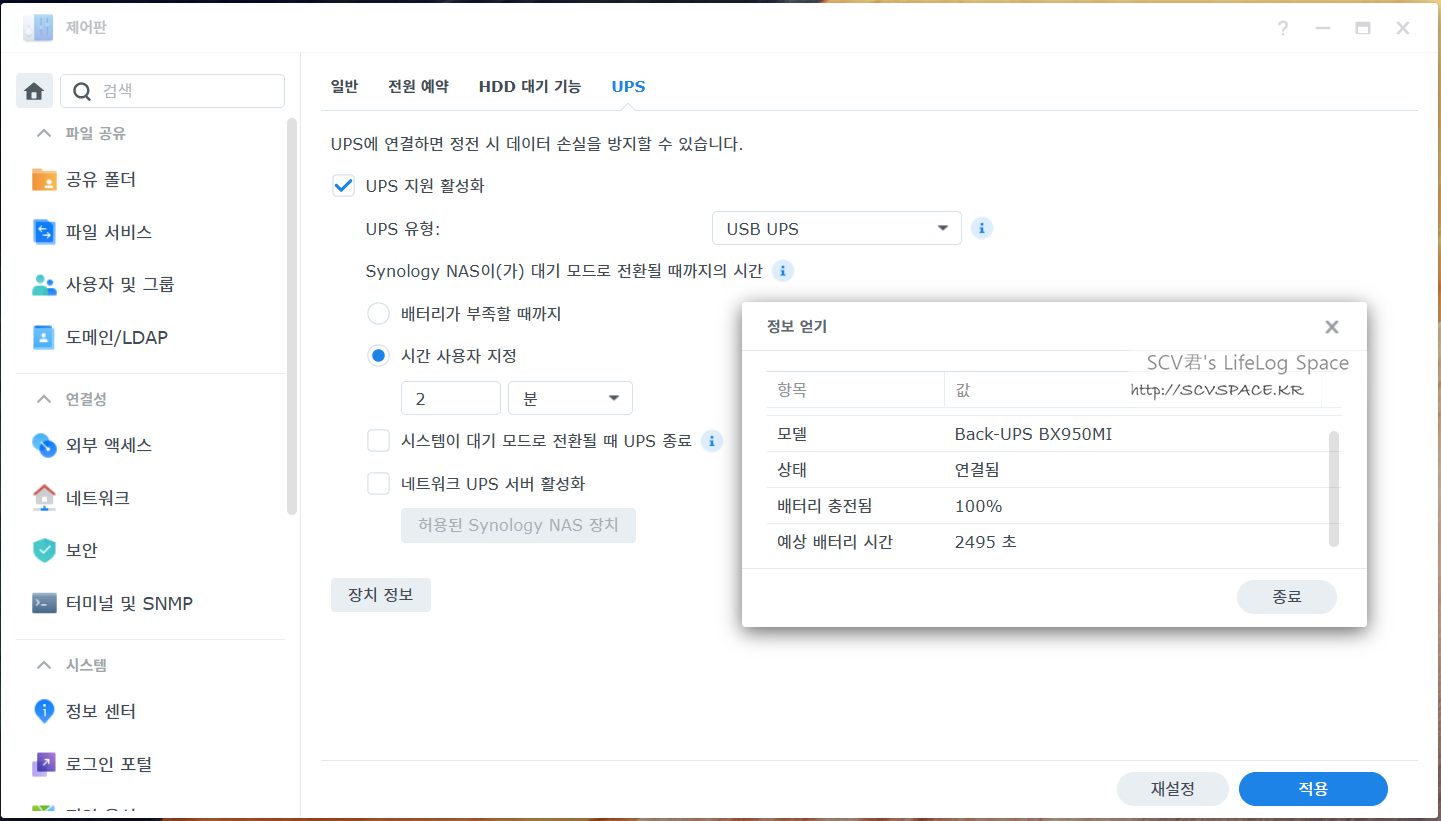Click the 장치 정보 button
This screenshot has width=1441, height=821.
(380, 594)
